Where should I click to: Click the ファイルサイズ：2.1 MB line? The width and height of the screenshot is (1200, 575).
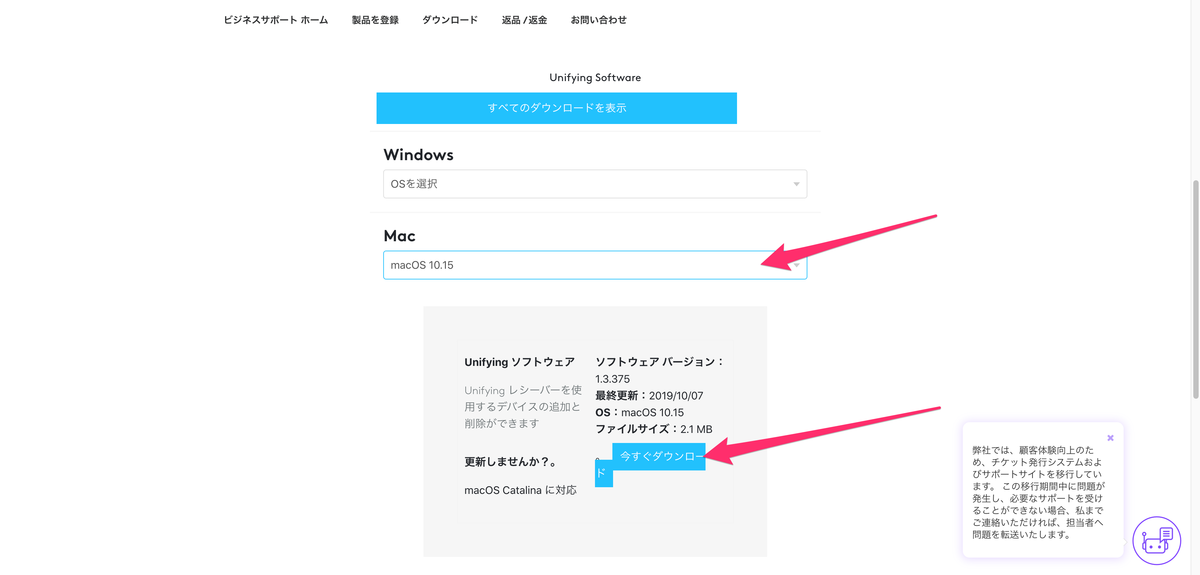tap(653, 429)
